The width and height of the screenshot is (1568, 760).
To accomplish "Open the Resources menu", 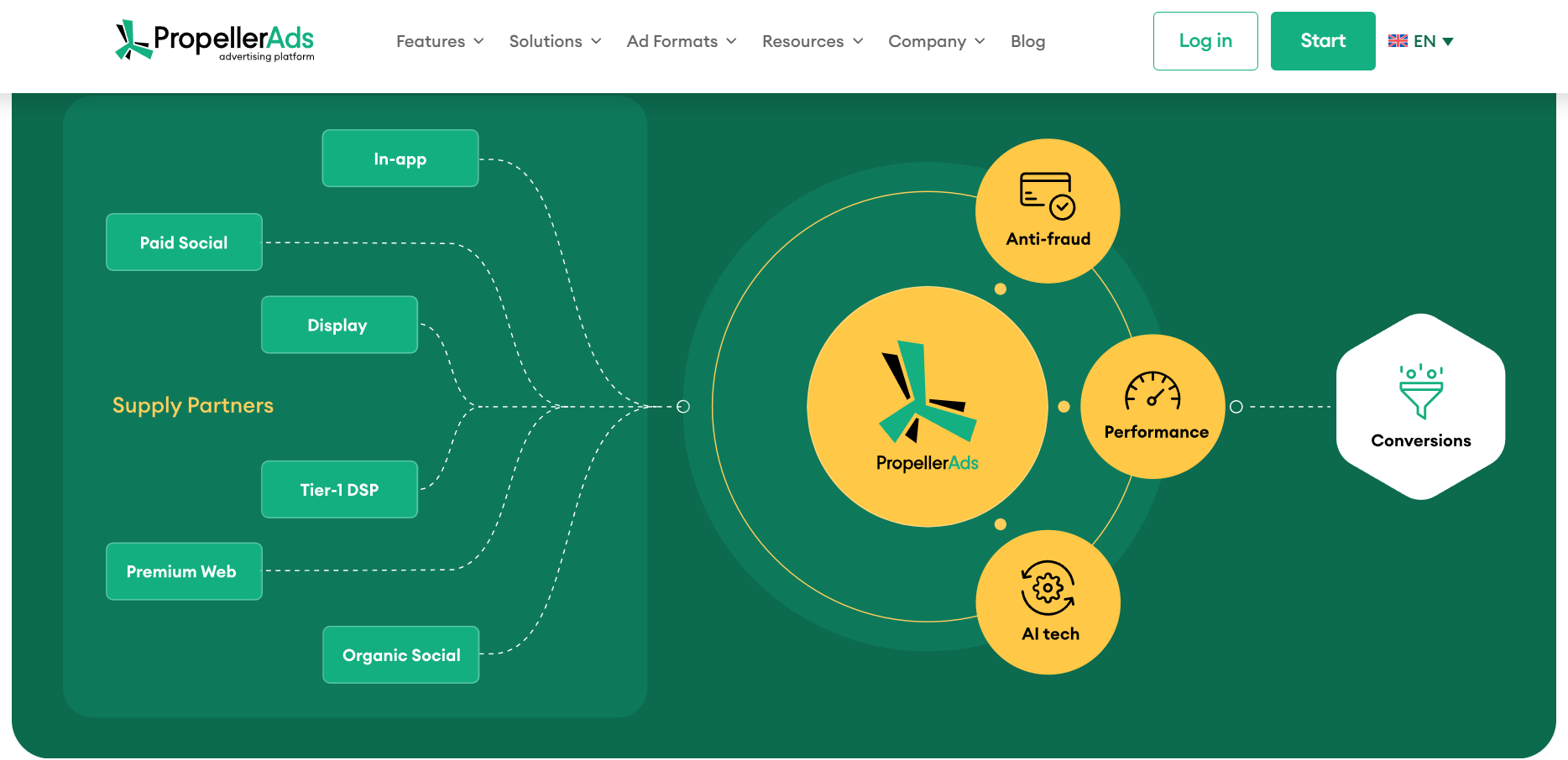I will pos(813,41).
